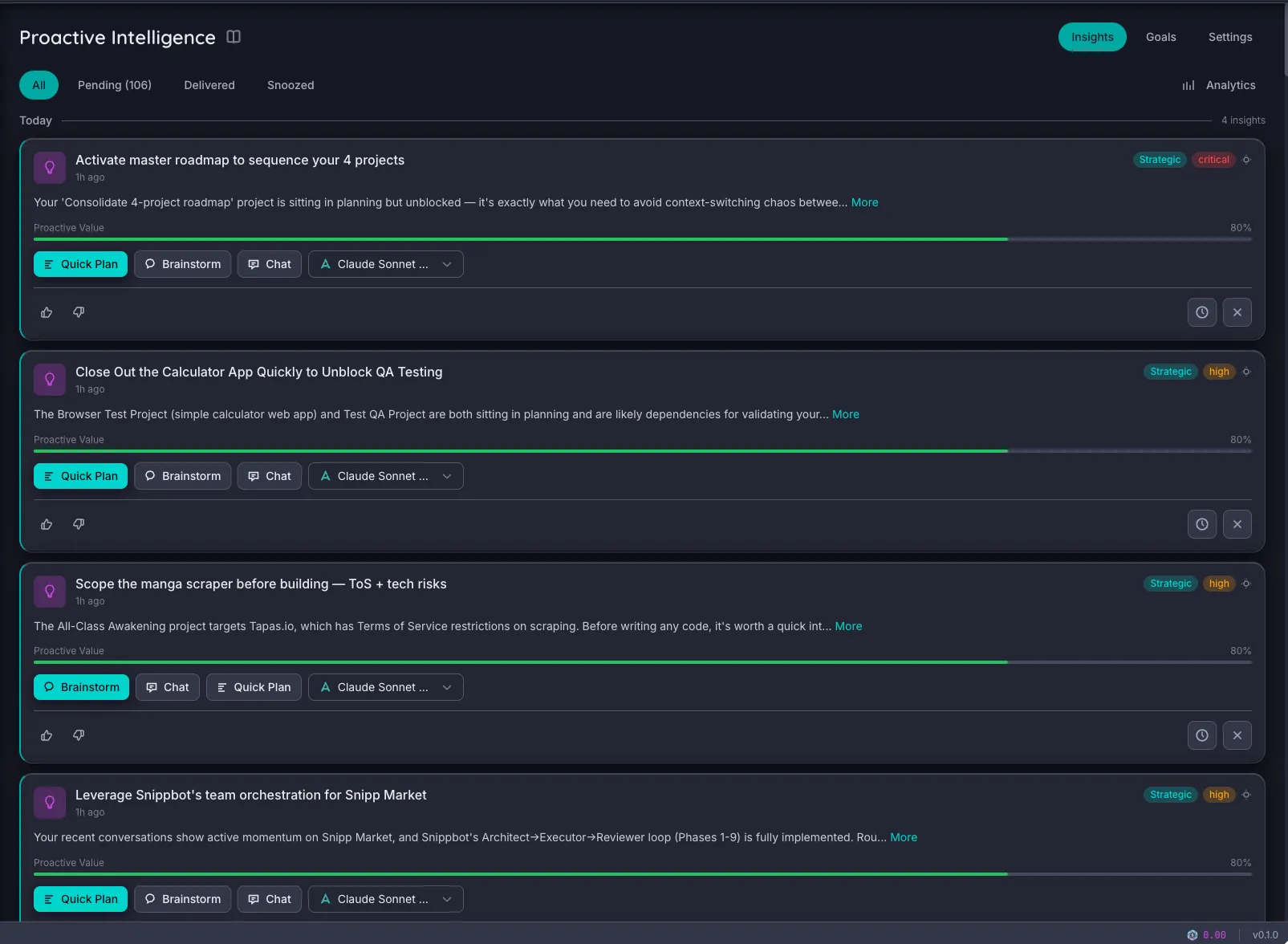Click Quick Plan on master roadmap card
Screen dimensions: 1288x944
point(80,264)
